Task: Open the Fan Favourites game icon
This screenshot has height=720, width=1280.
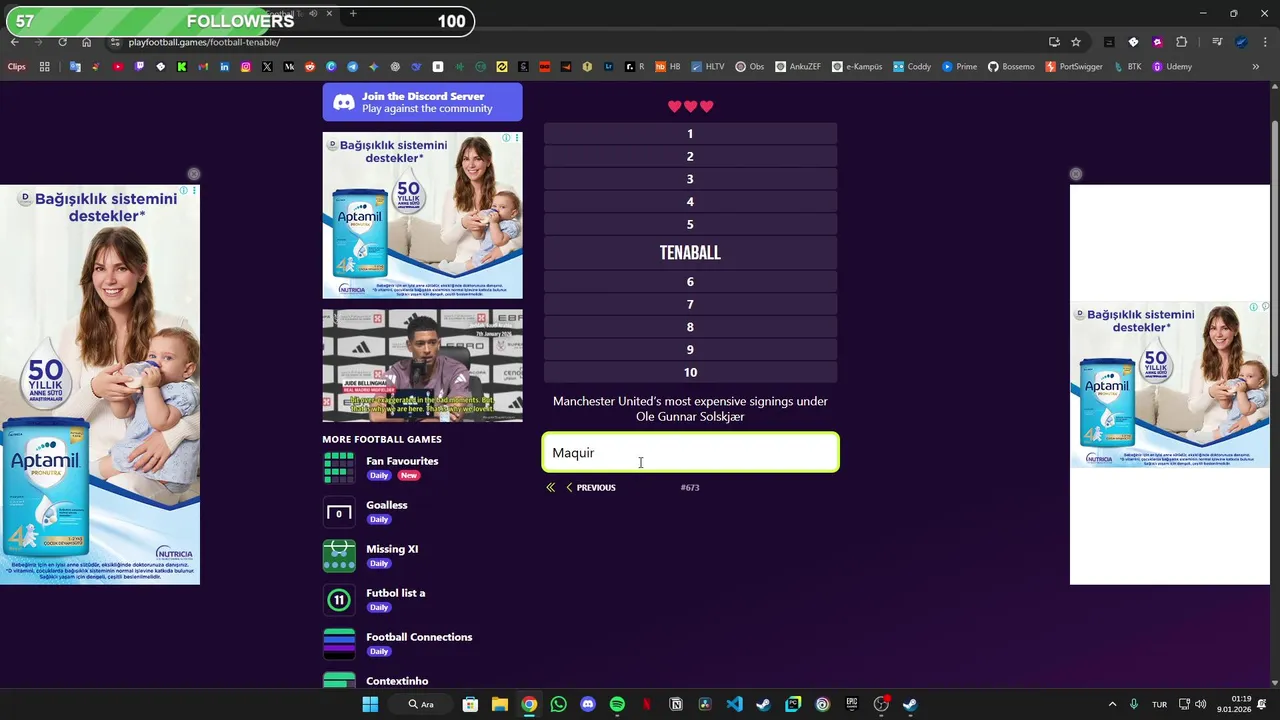Action: (339, 468)
